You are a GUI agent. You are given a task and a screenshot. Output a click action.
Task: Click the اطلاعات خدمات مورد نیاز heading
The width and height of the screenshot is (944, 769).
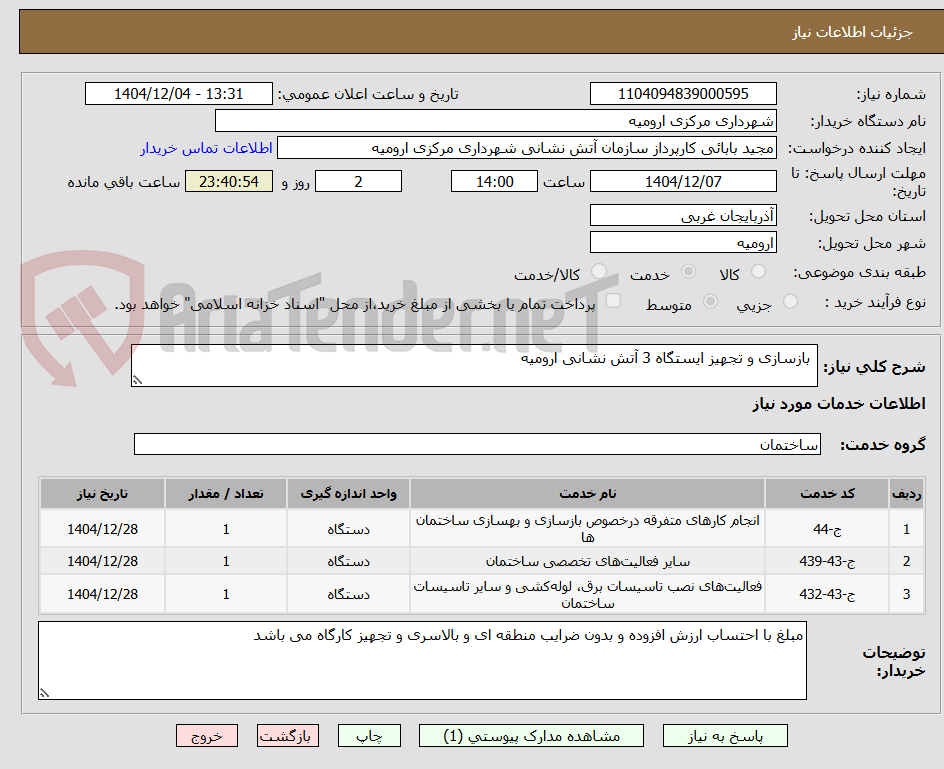coord(839,403)
